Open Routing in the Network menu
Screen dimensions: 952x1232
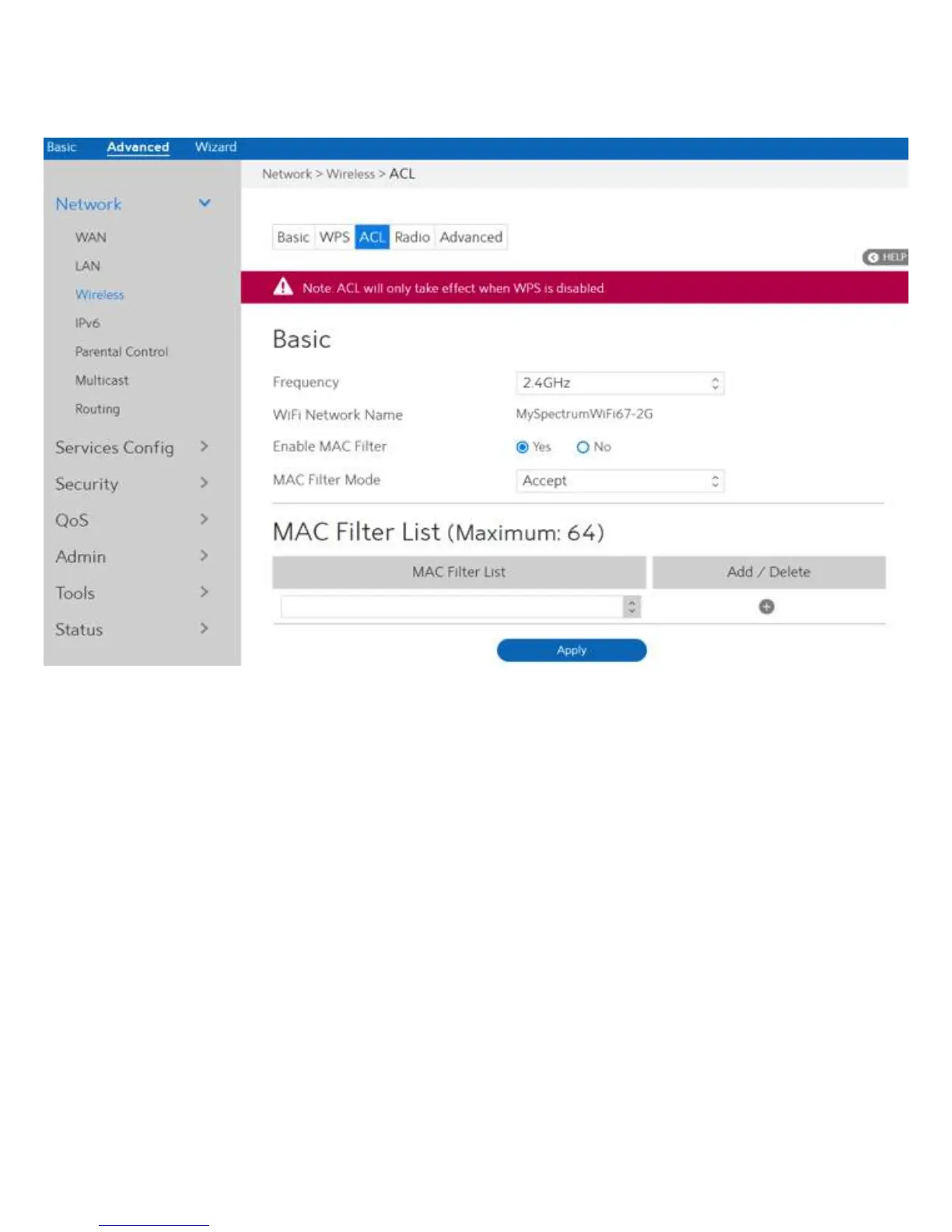(x=97, y=409)
